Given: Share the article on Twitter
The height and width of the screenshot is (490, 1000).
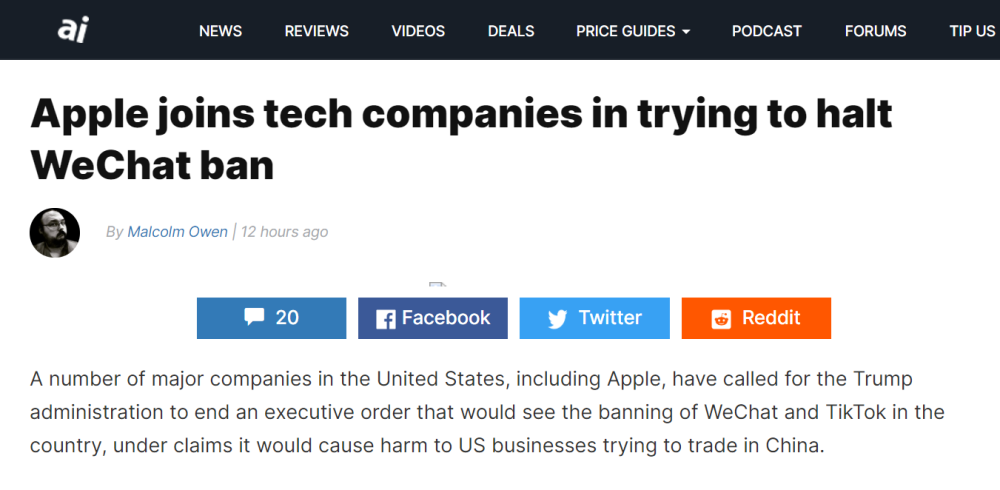Looking at the screenshot, I should (x=594, y=318).
